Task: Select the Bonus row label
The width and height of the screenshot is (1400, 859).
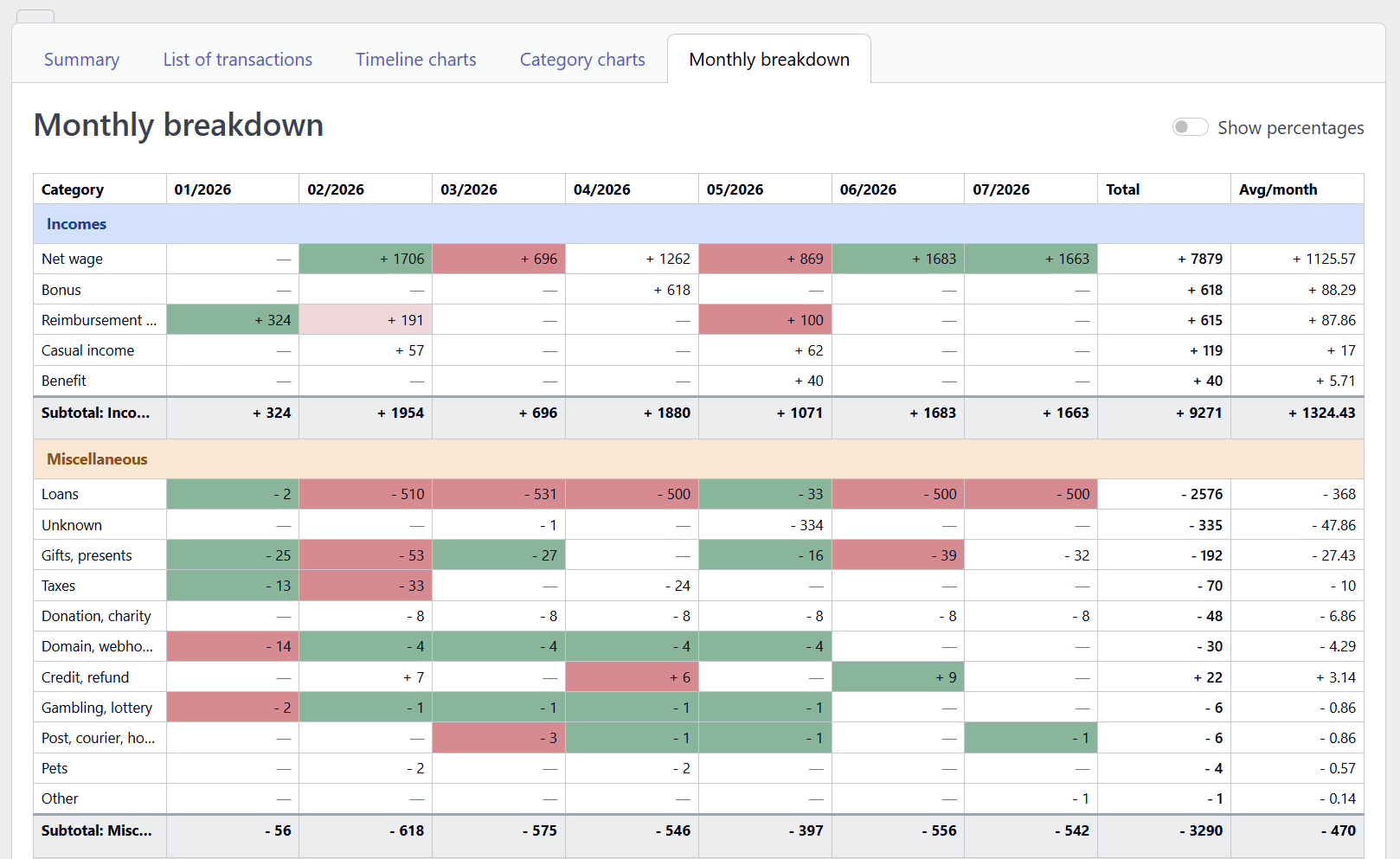Action: click(61, 290)
